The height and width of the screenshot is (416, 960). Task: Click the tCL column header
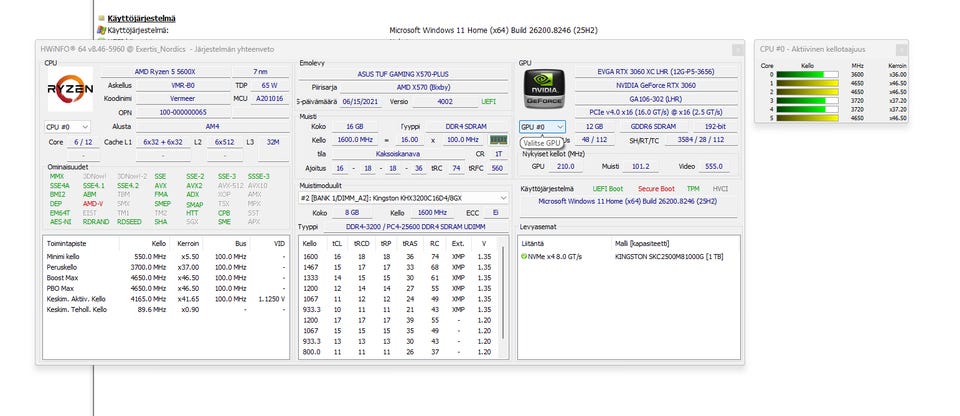point(337,243)
